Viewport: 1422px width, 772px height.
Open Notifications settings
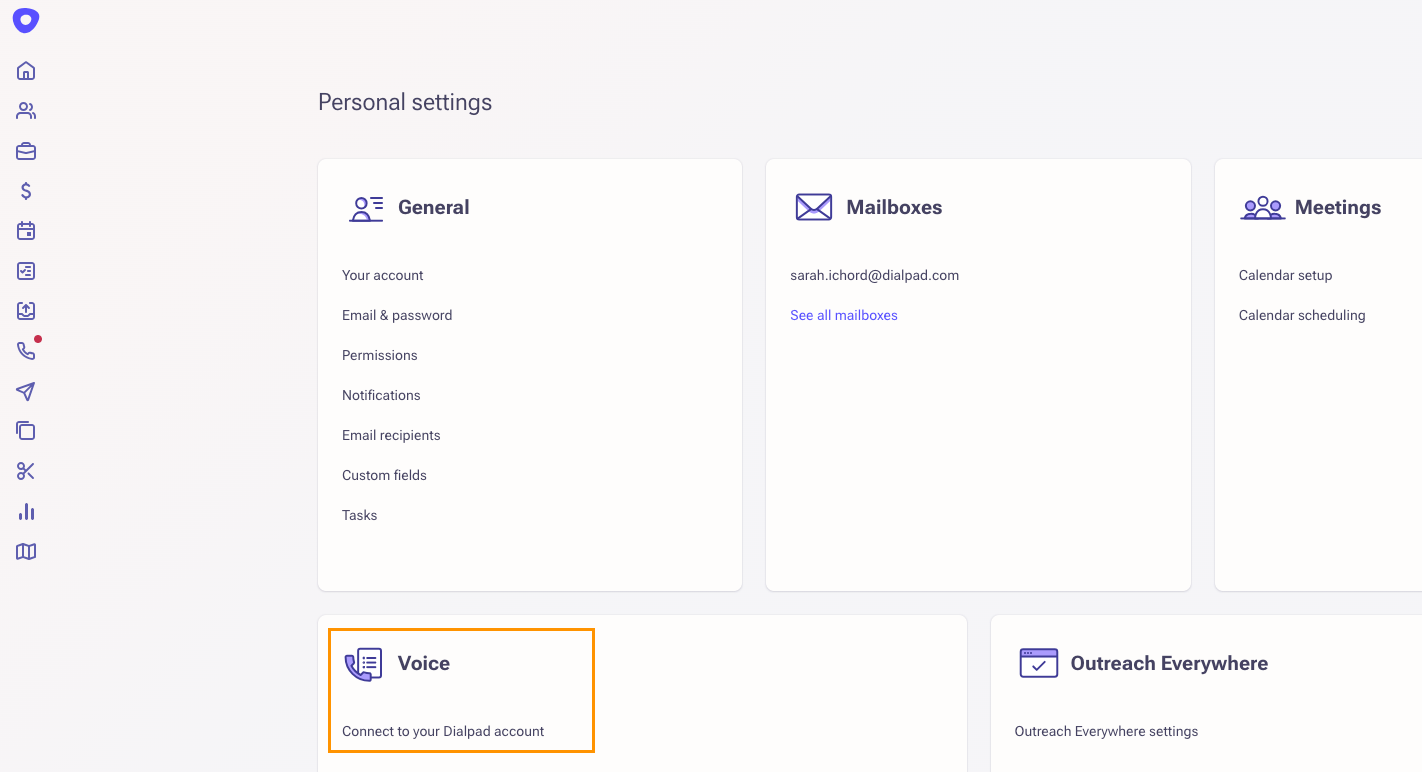pos(381,395)
